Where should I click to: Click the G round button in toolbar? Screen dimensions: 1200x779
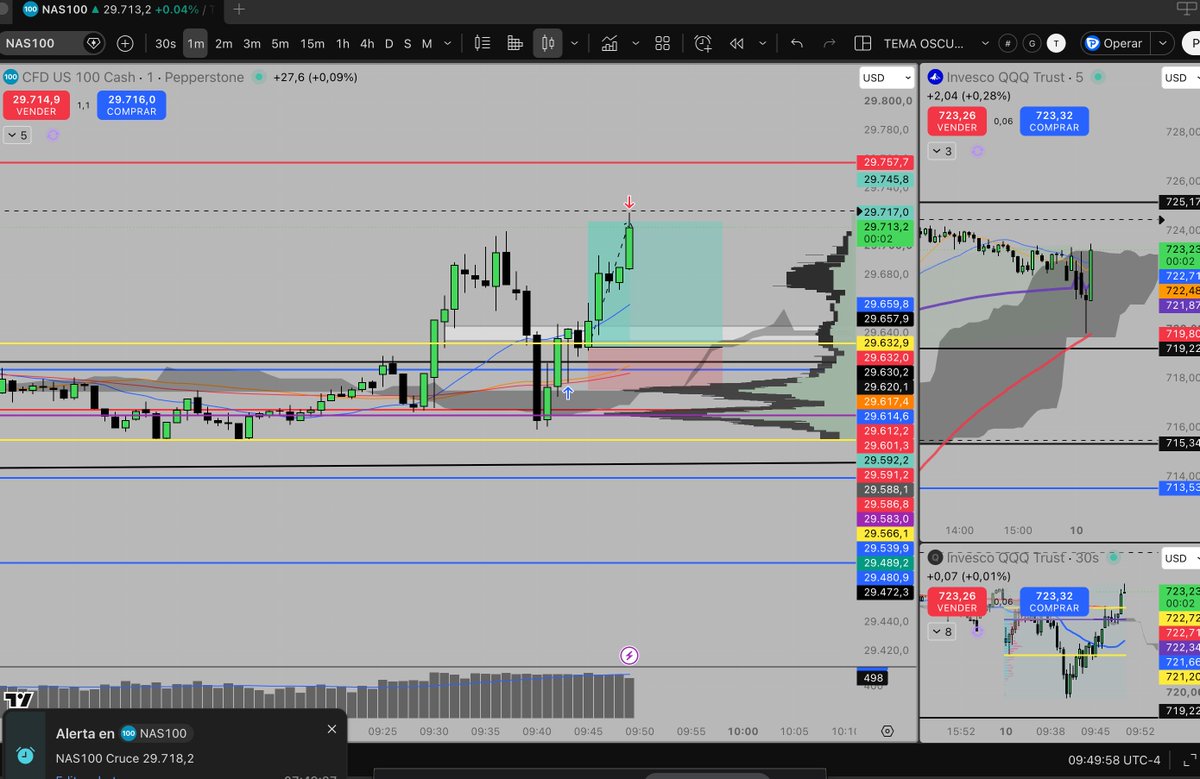coord(1032,43)
